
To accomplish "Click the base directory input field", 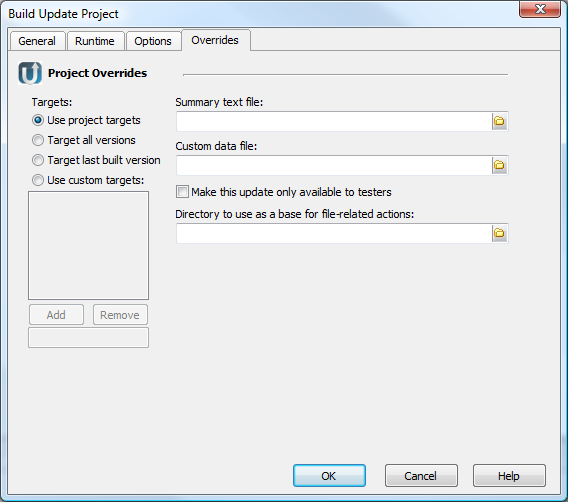I will click(x=334, y=233).
